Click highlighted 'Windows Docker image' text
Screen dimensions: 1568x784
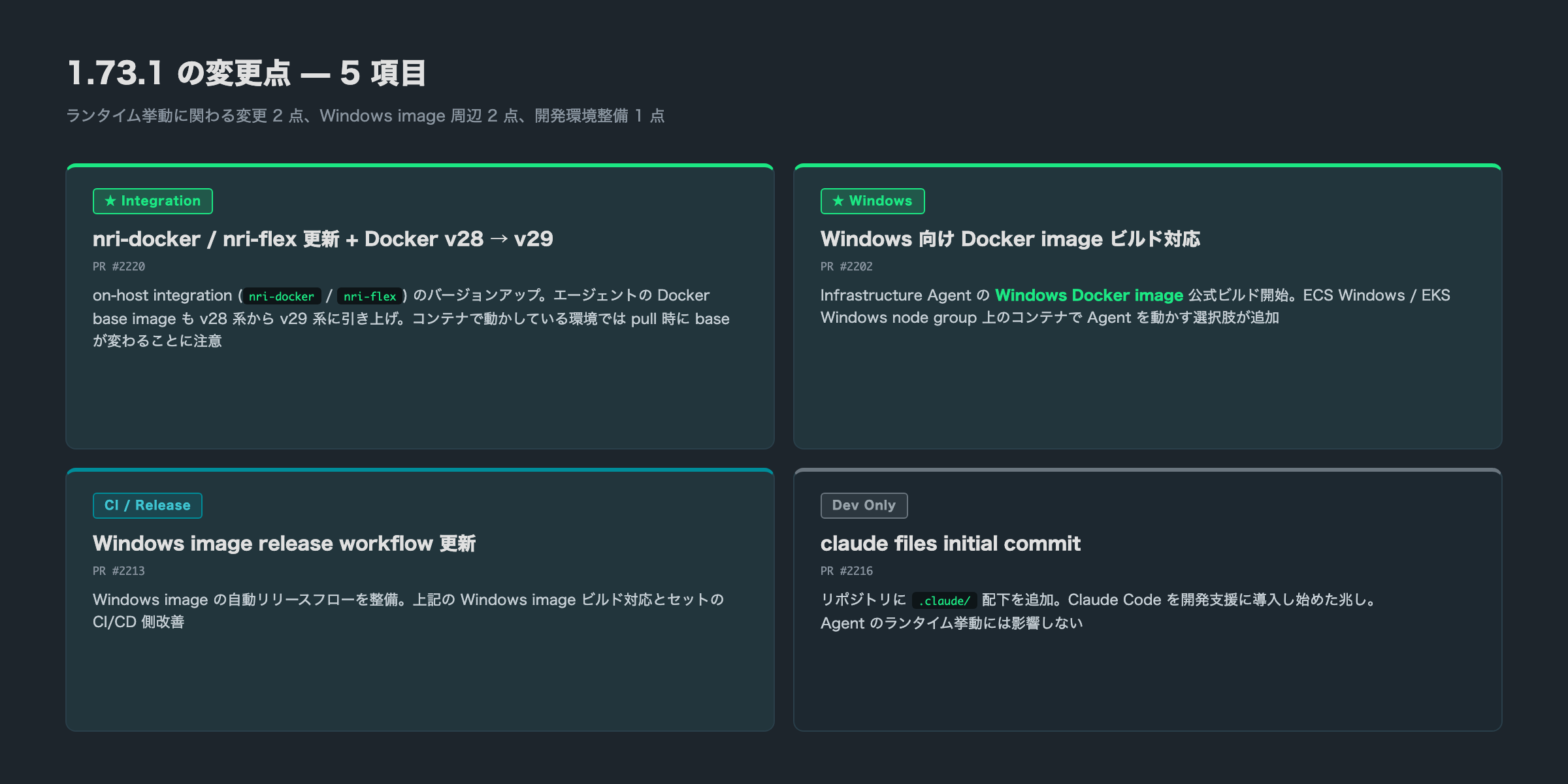pyautogui.click(x=1089, y=295)
